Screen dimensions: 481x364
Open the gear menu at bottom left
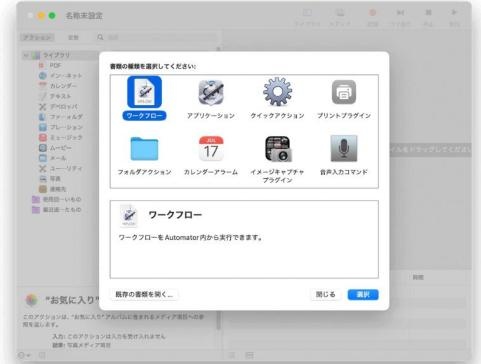point(24,355)
